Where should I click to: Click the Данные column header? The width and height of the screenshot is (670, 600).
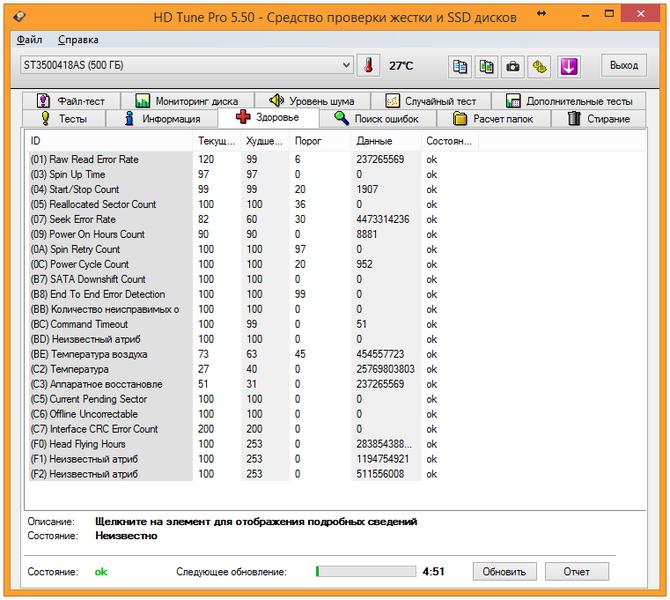(x=386, y=141)
